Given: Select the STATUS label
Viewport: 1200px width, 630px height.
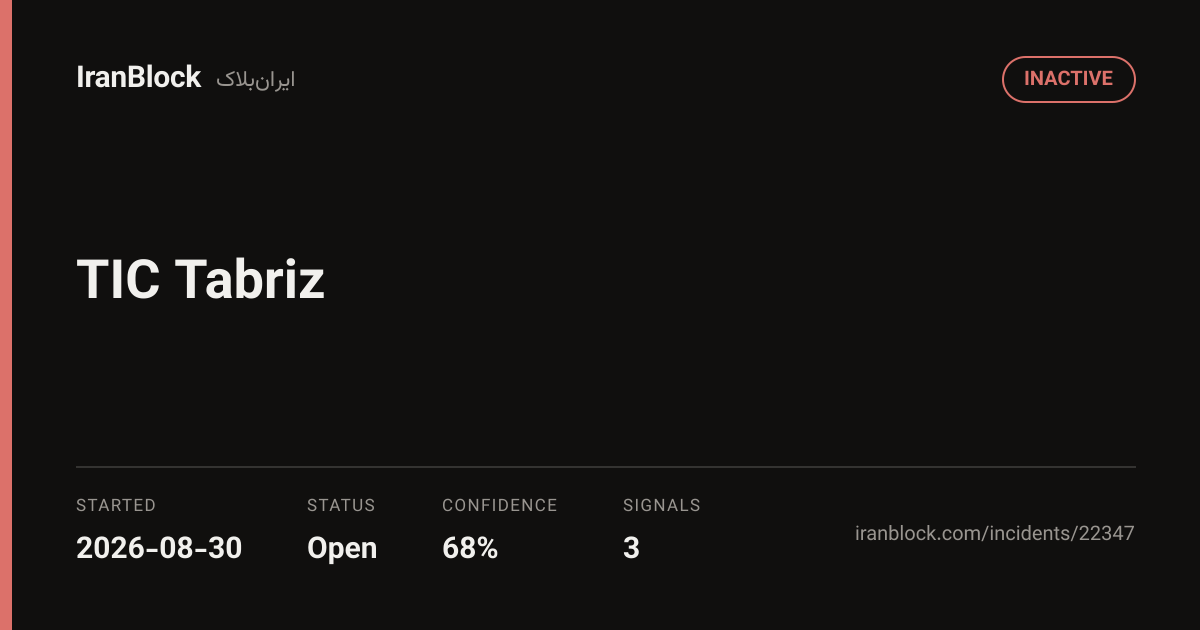Looking at the screenshot, I should 341,505.
